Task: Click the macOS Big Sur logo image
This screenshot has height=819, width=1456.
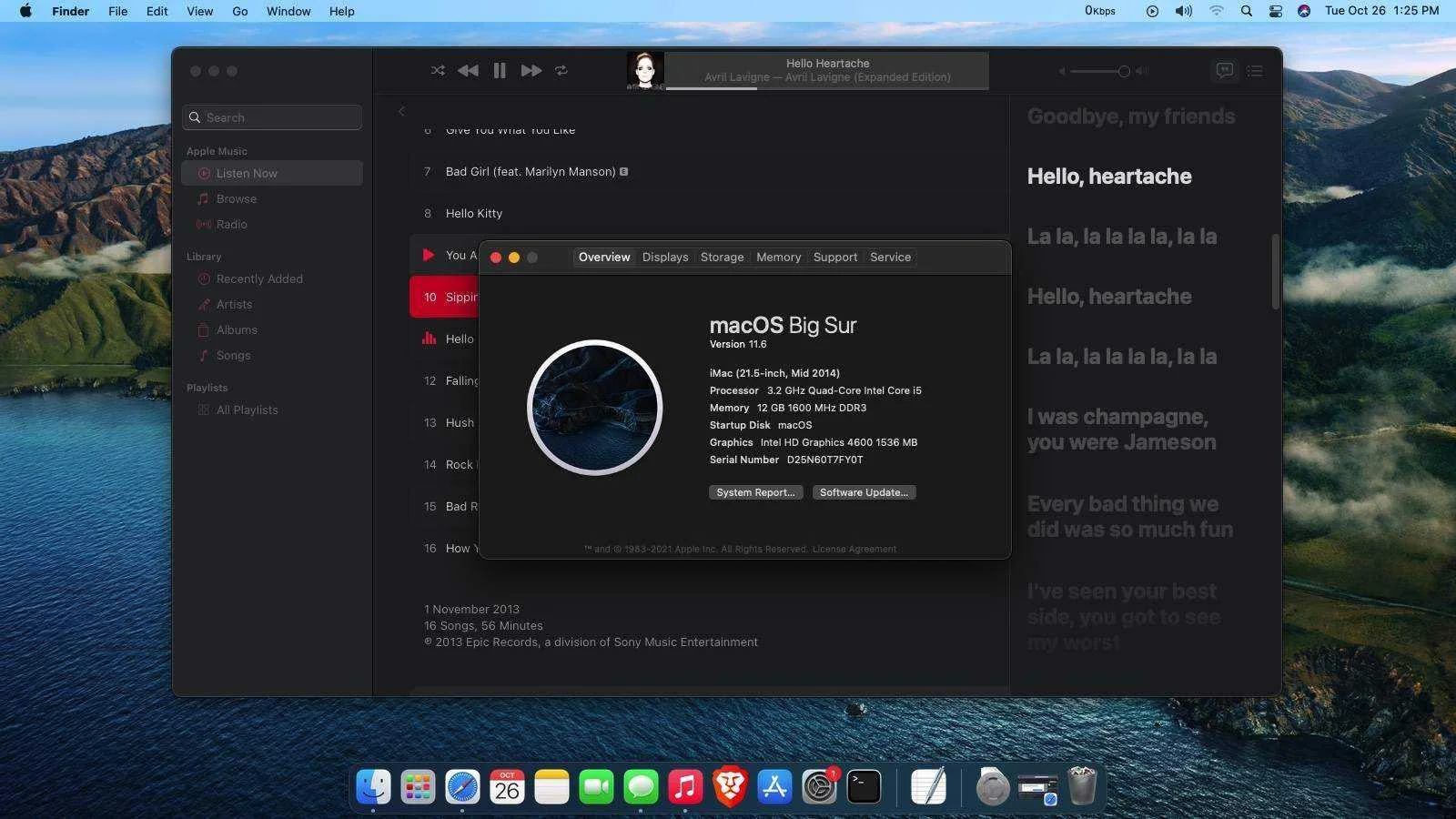Action: [x=595, y=408]
